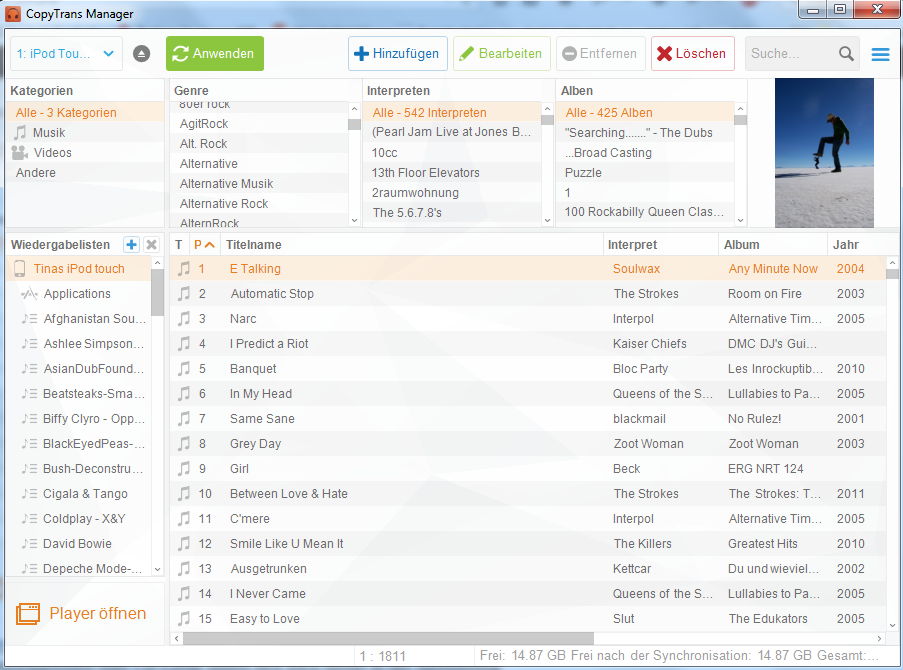
Task: Click the music note icon for Easy to Love
Action: pyautogui.click(x=184, y=619)
